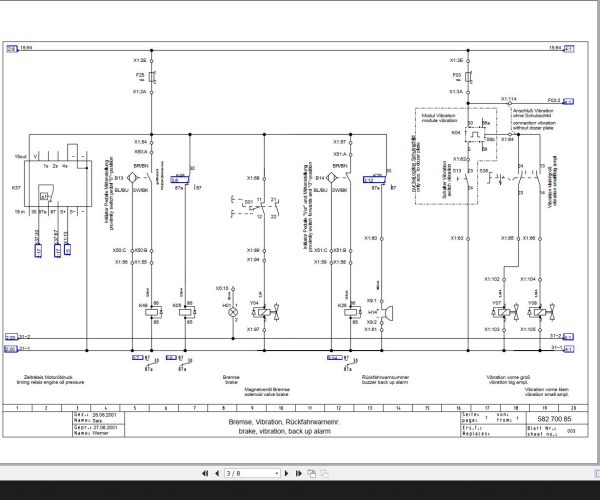Click the H14 buzzer symbol
The height and width of the screenshot is (500, 600).
[x=386, y=313]
